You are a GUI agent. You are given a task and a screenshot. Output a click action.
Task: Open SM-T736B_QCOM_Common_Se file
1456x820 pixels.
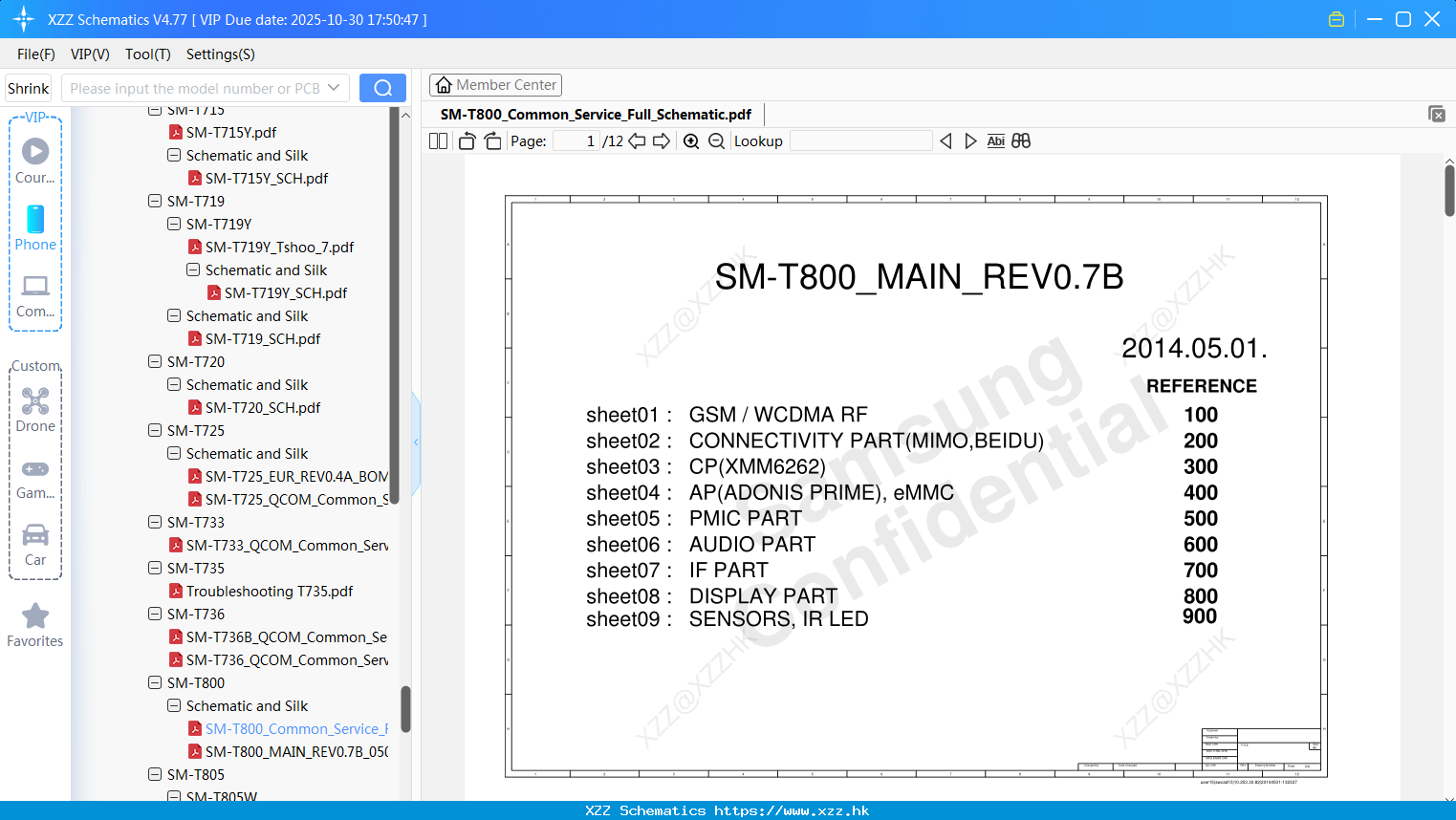(287, 637)
